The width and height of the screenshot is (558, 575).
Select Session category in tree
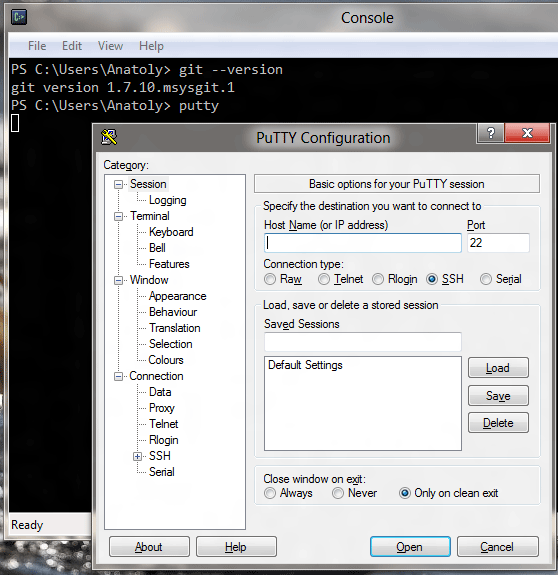(x=148, y=184)
